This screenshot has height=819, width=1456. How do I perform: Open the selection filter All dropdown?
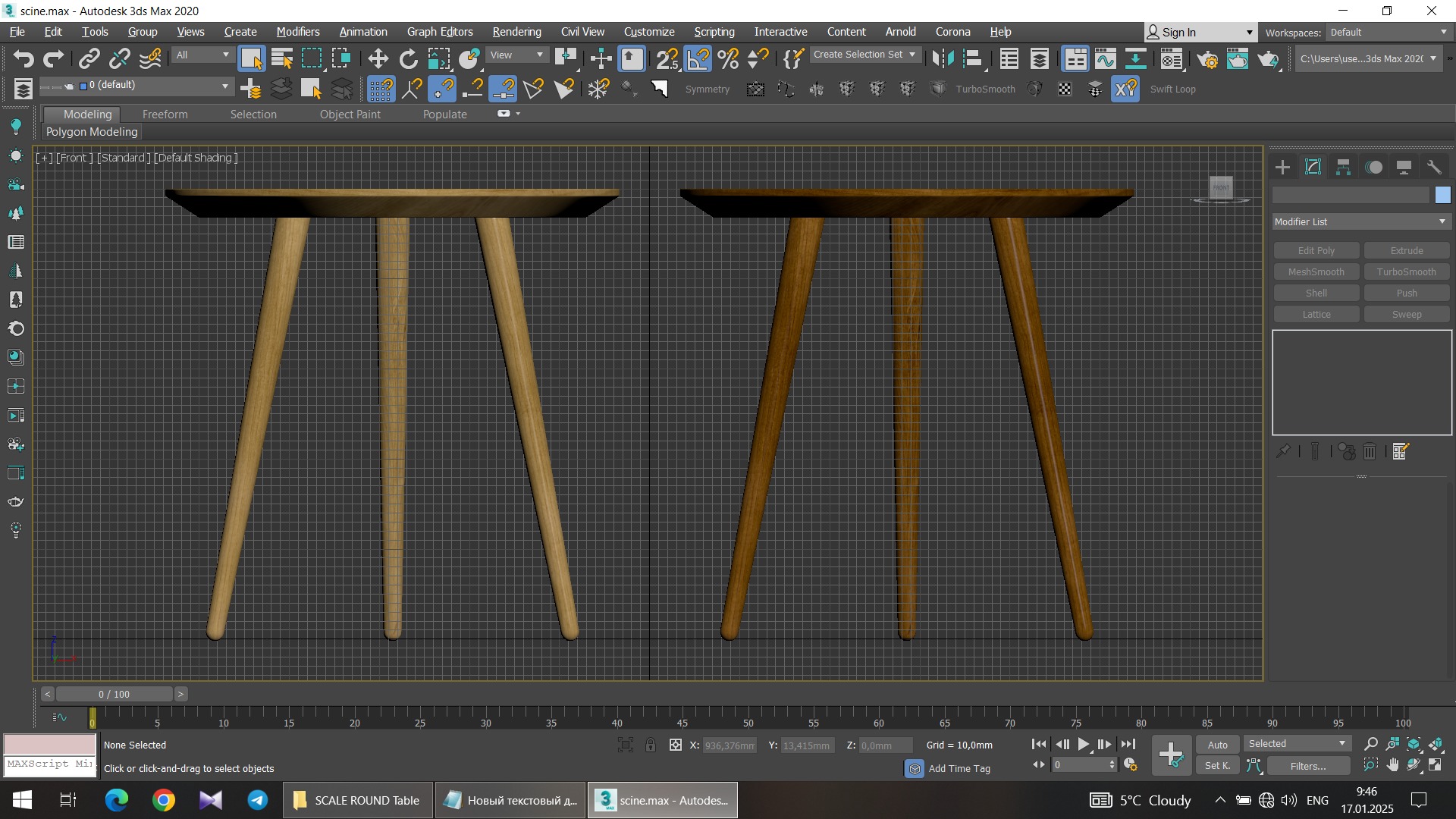tap(202, 55)
